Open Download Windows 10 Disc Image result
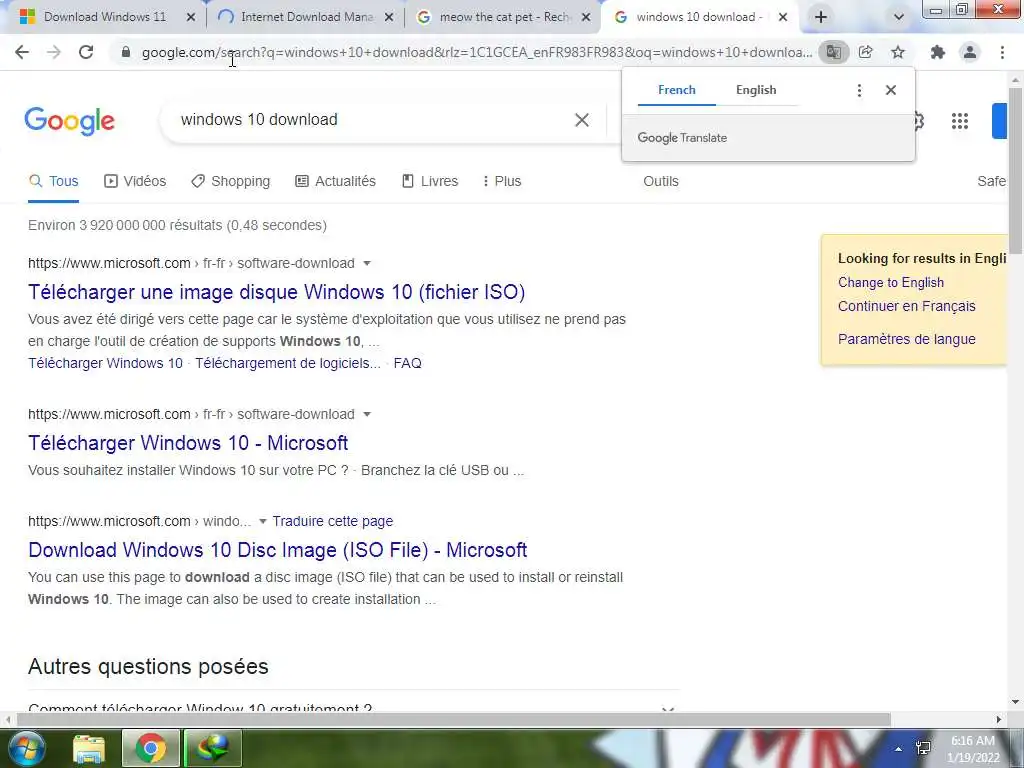 pyautogui.click(x=278, y=550)
